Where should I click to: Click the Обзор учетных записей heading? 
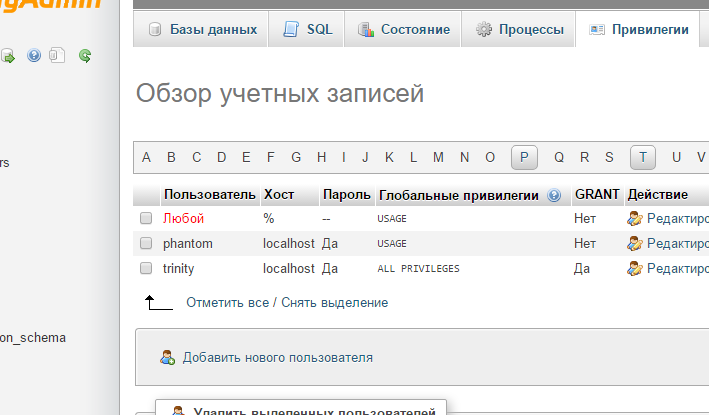pyautogui.click(x=280, y=94)
